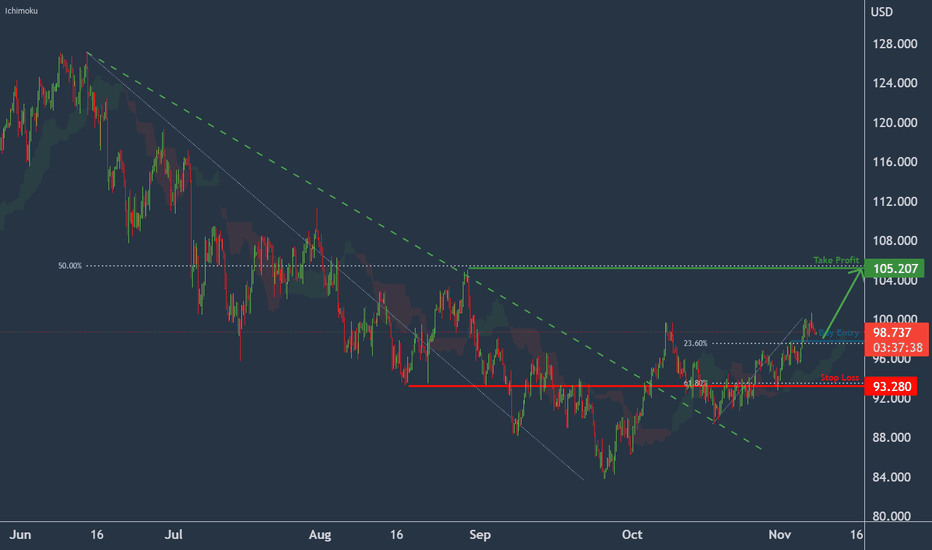The height and width of the screenshot is (550, 932).
Task: Select the 93.280 stop loss price tag
Action: 892,386
